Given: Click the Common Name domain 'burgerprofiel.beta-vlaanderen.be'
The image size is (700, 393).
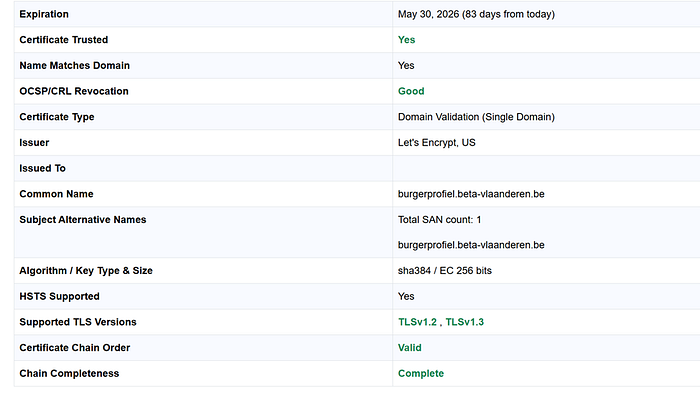Looking at the screenshot, I should tap(471, 194).
